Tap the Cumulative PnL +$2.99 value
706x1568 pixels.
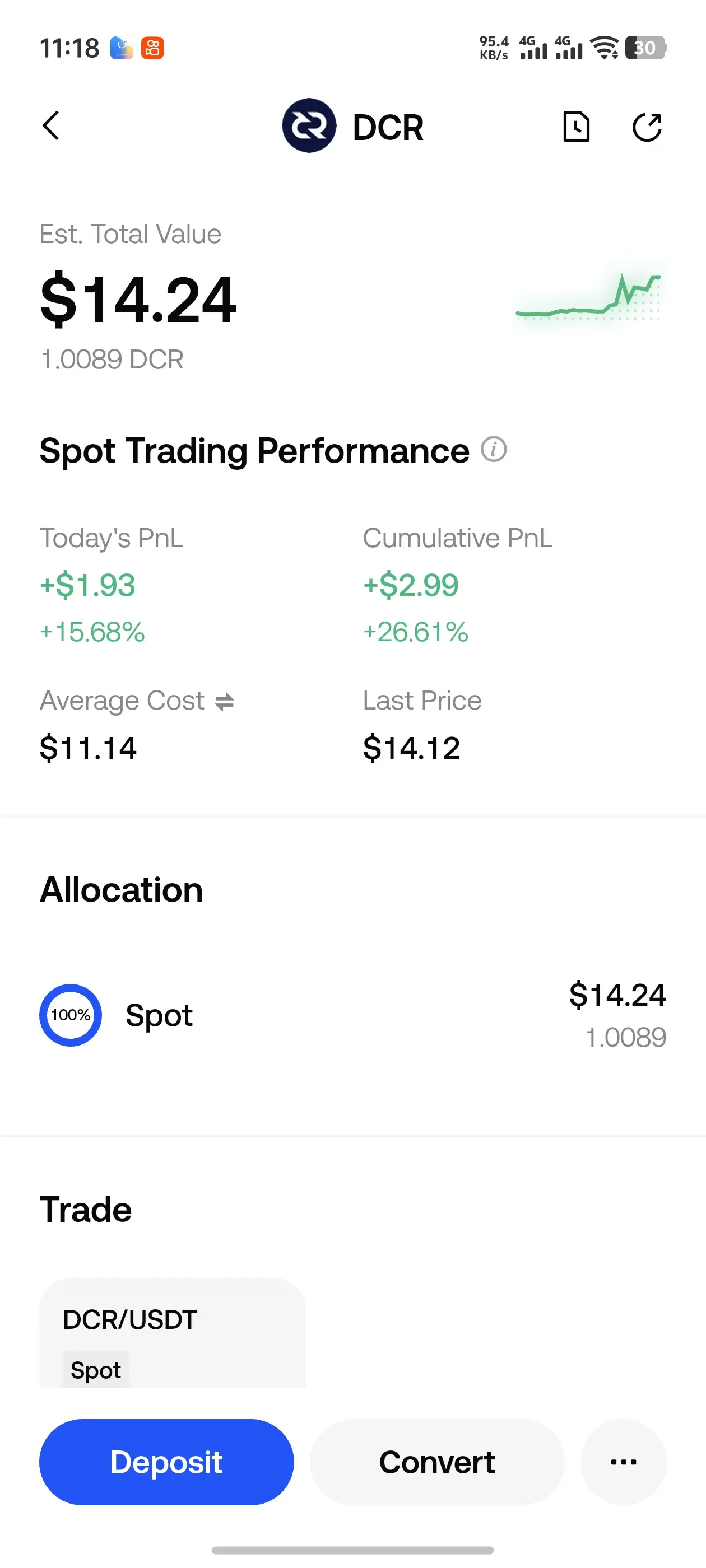tap(411, 586)
